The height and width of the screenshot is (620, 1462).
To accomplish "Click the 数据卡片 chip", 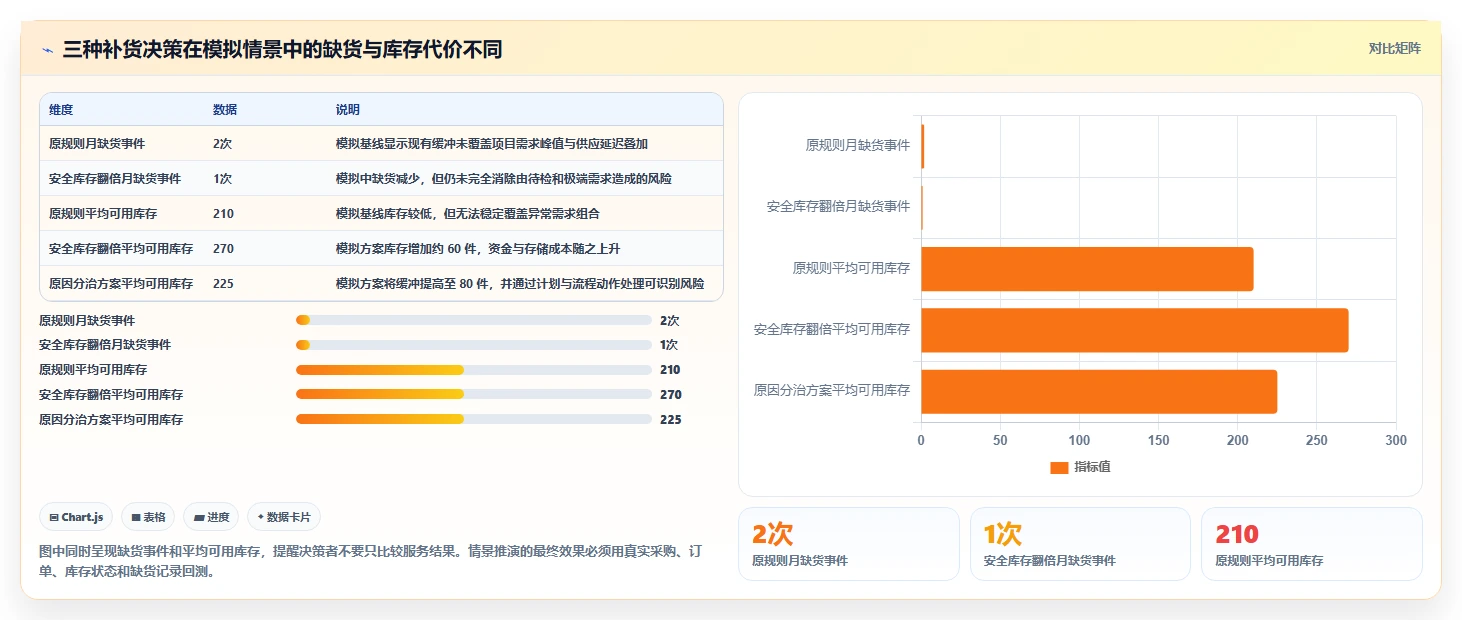I will point(284,517).
